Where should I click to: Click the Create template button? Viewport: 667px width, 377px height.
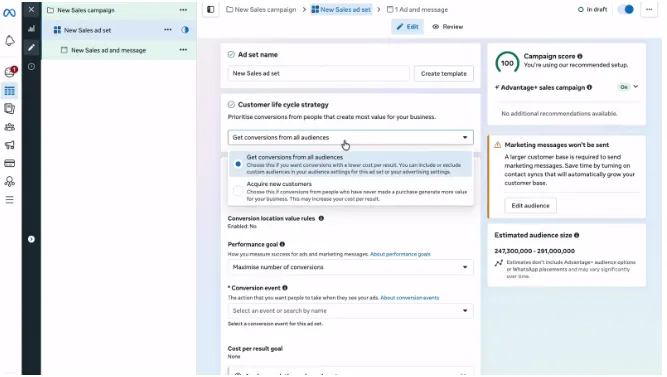pos(444,74)
